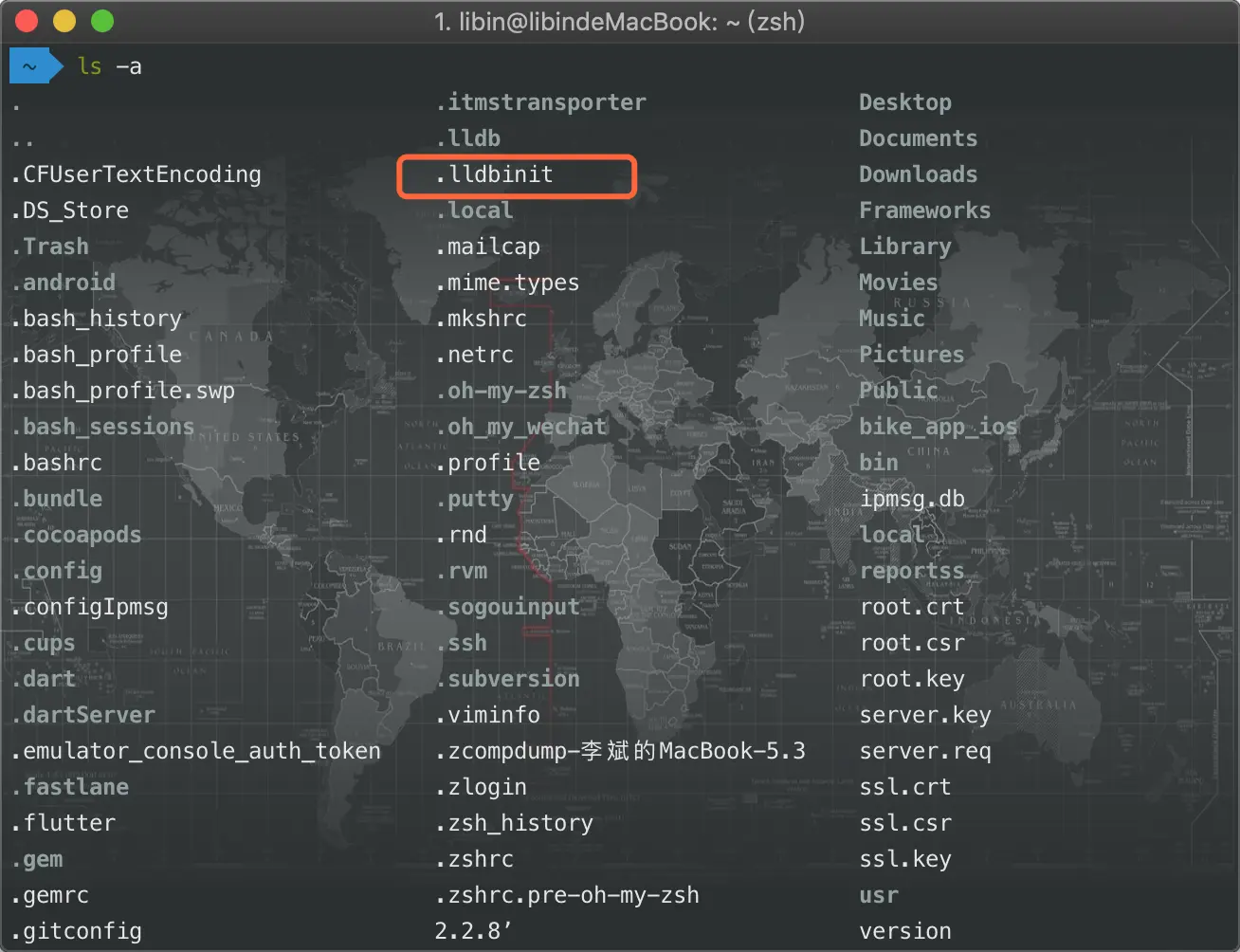
Task: Click the .netrc entry
Action: point(475,355)
